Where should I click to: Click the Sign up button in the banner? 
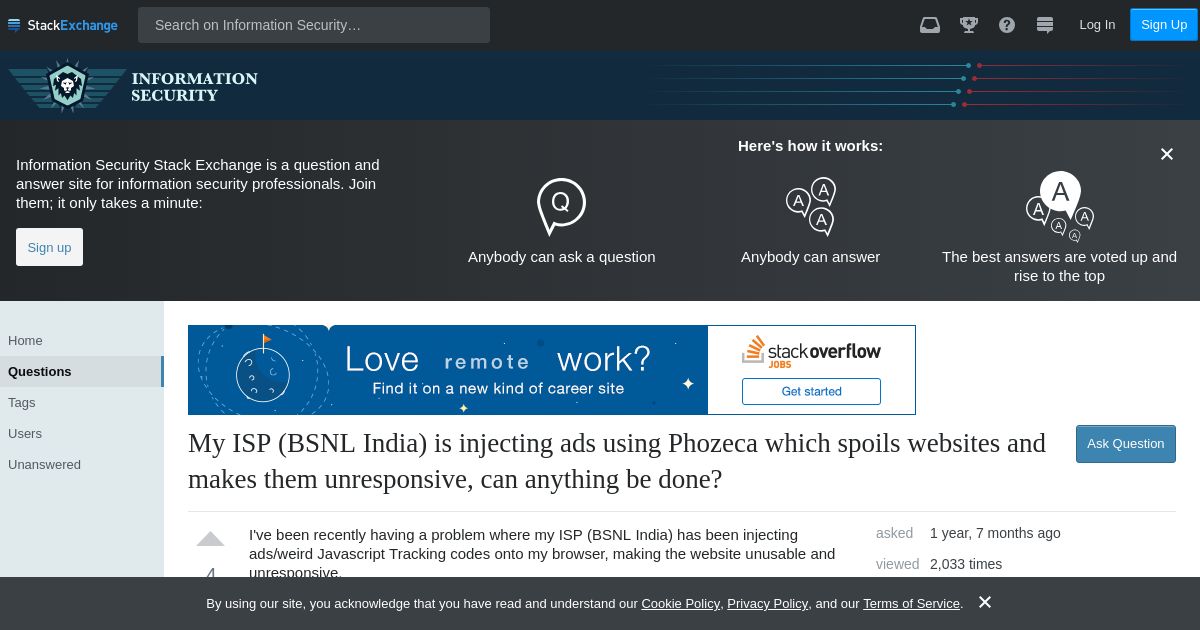pyautogui.click(x=49, y=247)
